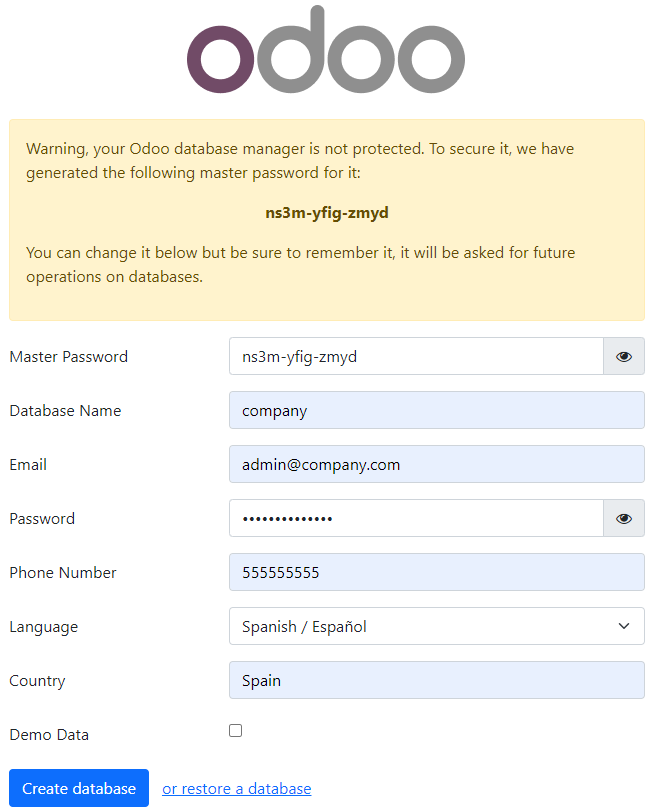Open the Language dropdown

click(436, 626)
